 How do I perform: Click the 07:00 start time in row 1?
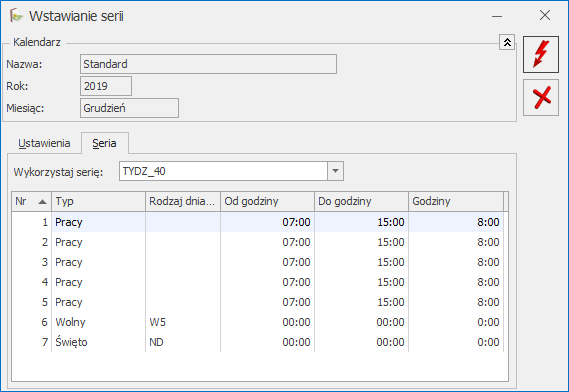point(267,222)
